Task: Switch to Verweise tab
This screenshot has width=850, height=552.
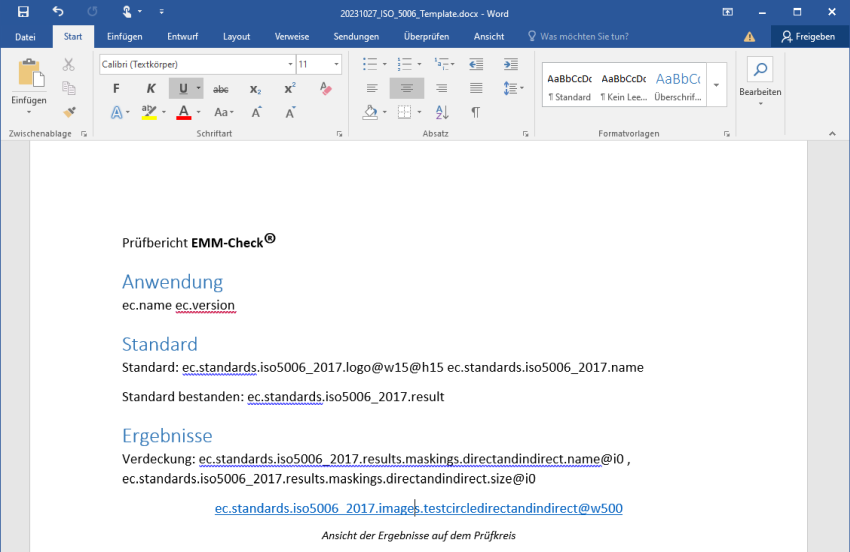Action: pos(292,37)
